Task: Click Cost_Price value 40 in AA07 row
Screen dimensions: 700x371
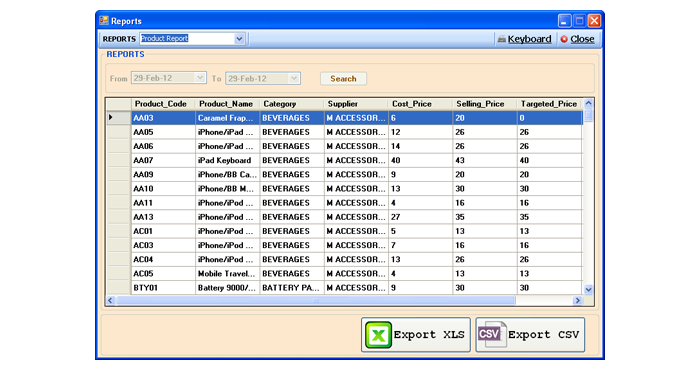Action: point(421,160)
